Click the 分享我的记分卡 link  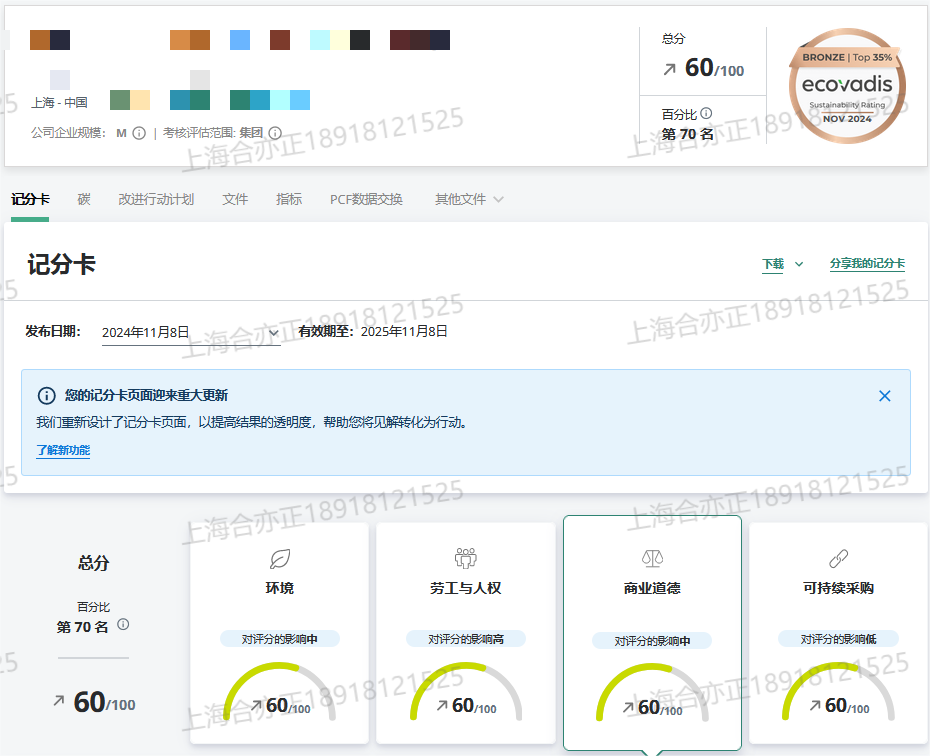click(x=867, y=264)
